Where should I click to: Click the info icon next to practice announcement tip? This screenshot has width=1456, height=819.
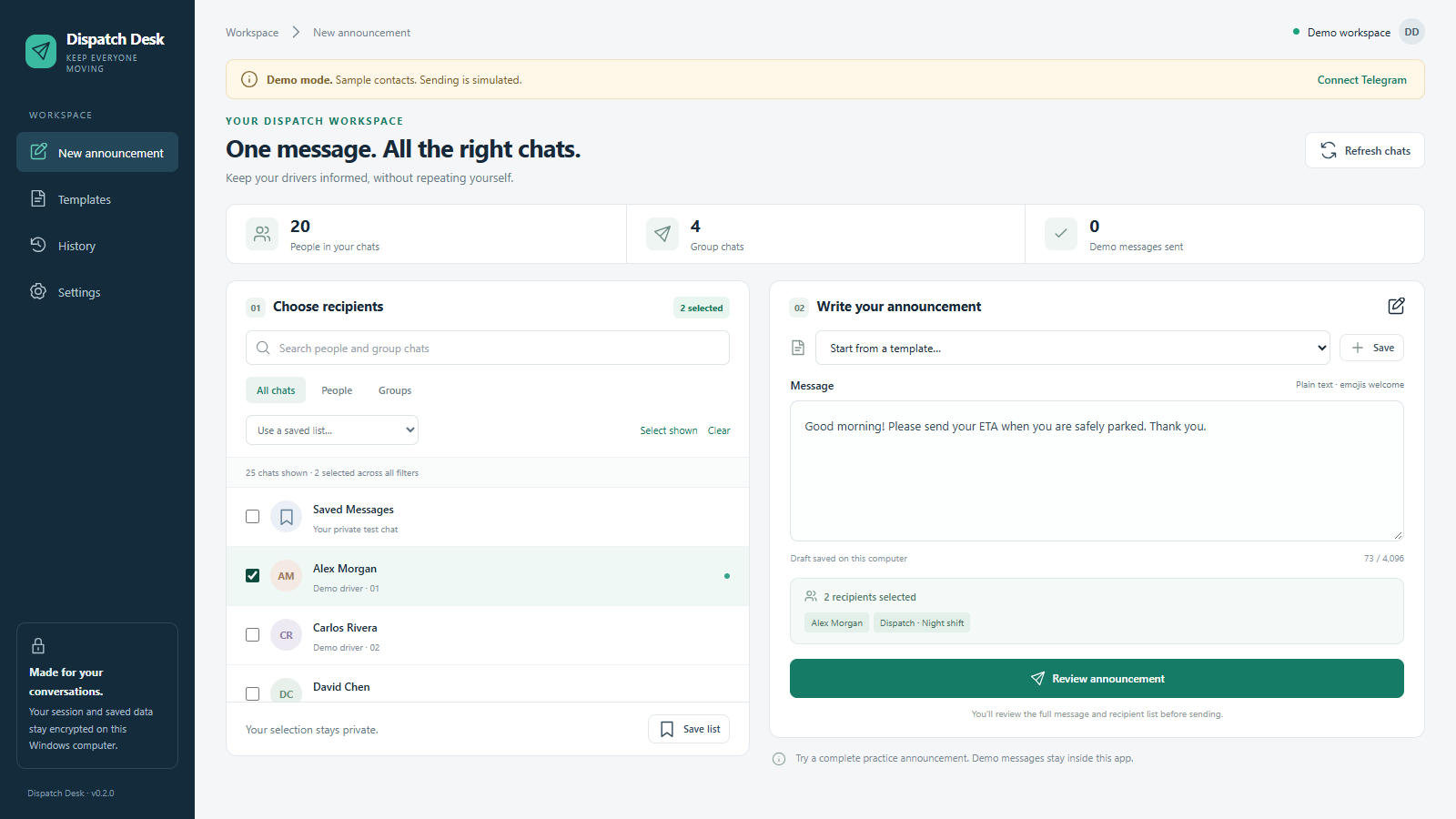tap(779, 759)
